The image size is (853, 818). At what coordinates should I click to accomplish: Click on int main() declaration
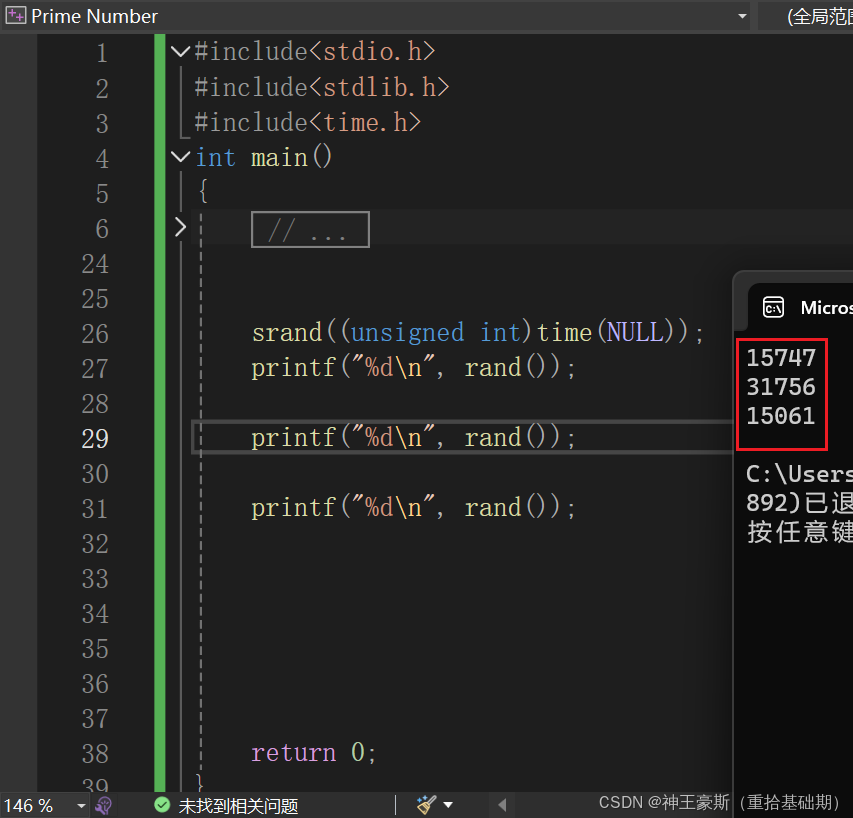click(x=263, y=158)
